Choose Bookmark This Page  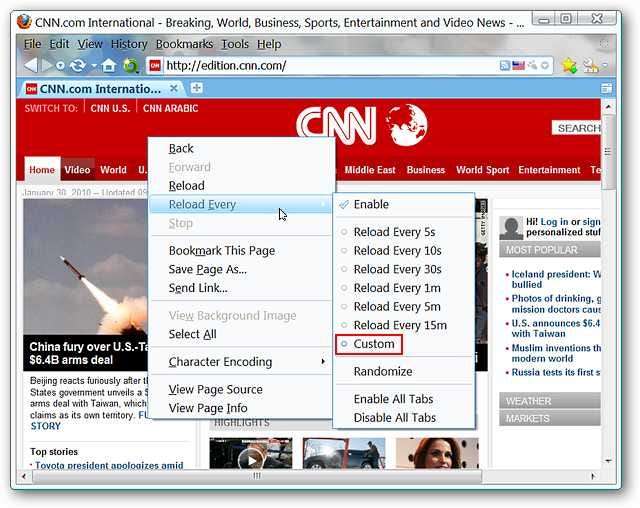click(x=241, y=251)
